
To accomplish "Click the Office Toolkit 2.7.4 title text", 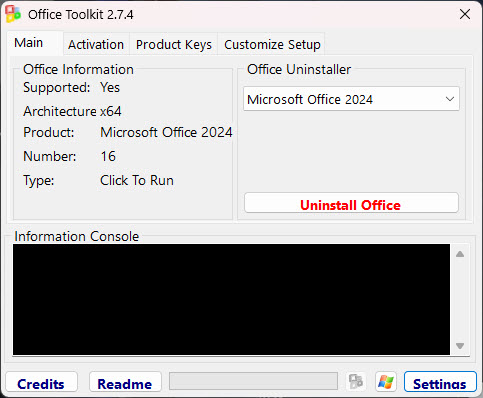I will pos(81,15).
